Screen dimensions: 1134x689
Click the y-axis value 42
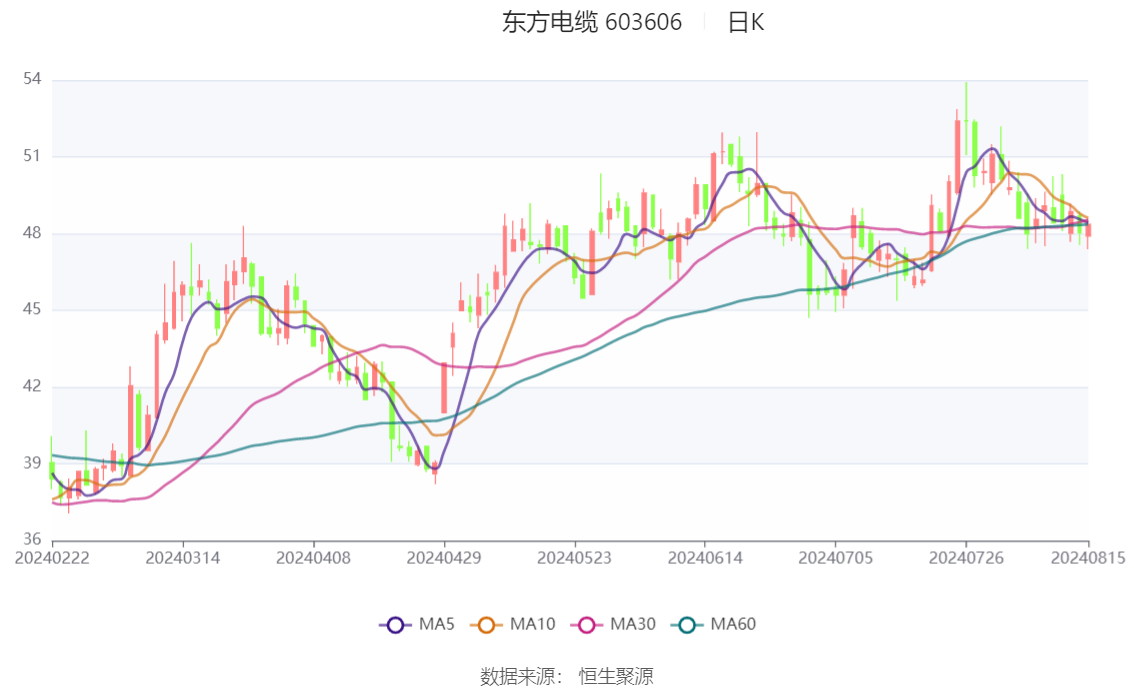[x=33, y=386]
